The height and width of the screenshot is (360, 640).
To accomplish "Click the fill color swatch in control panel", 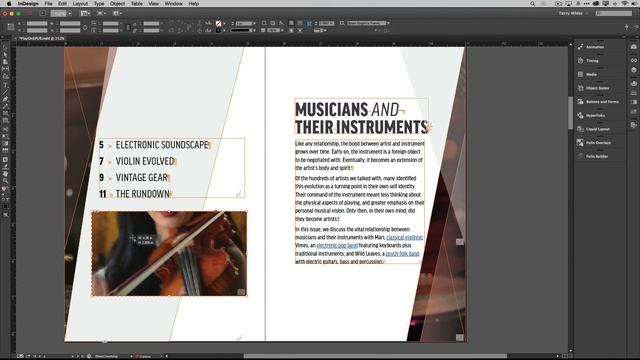I will 218,24.
